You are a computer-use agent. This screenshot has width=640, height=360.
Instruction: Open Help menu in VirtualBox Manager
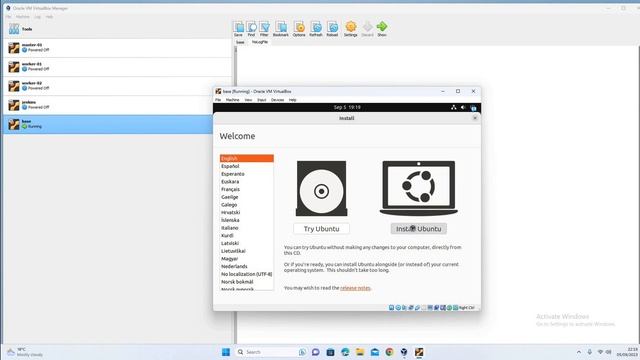coord(49,17)
